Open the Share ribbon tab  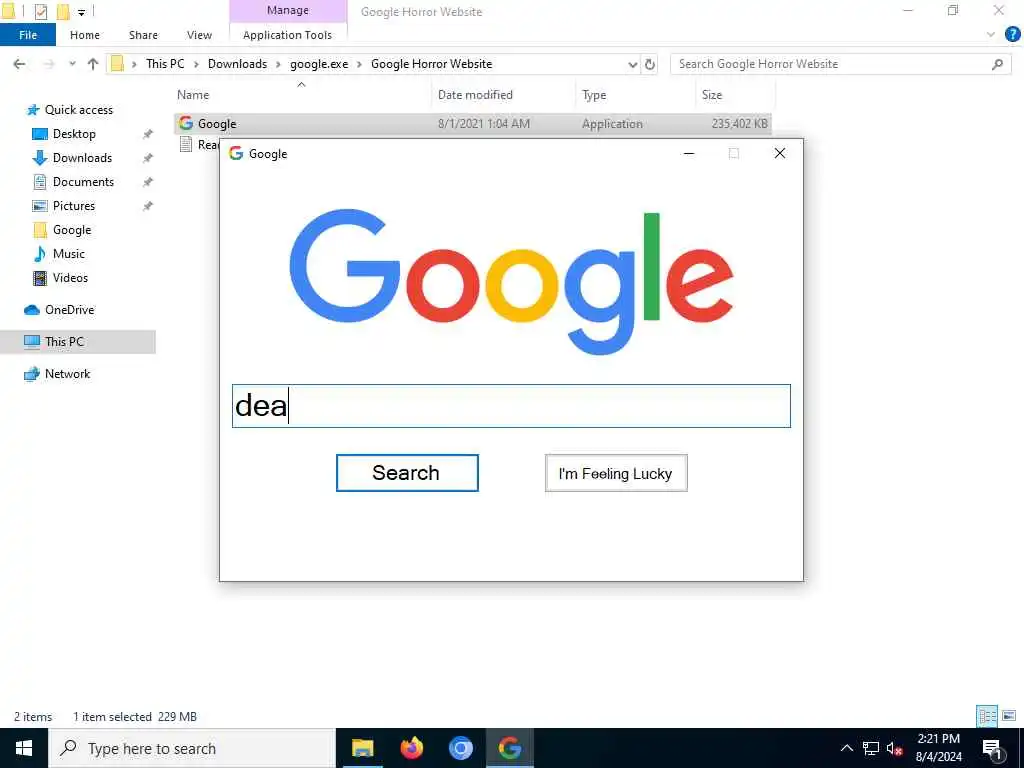[x=143, y=35]
